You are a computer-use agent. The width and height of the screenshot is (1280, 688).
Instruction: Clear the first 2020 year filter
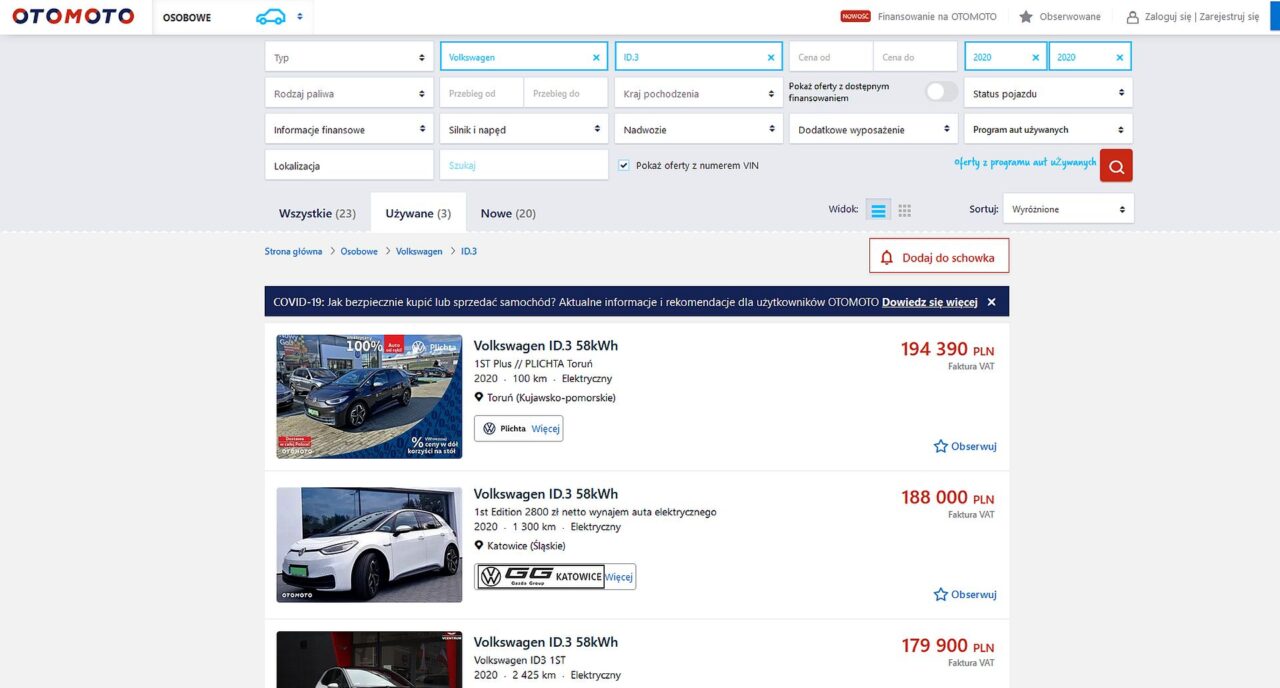(x=1035, y=58)
